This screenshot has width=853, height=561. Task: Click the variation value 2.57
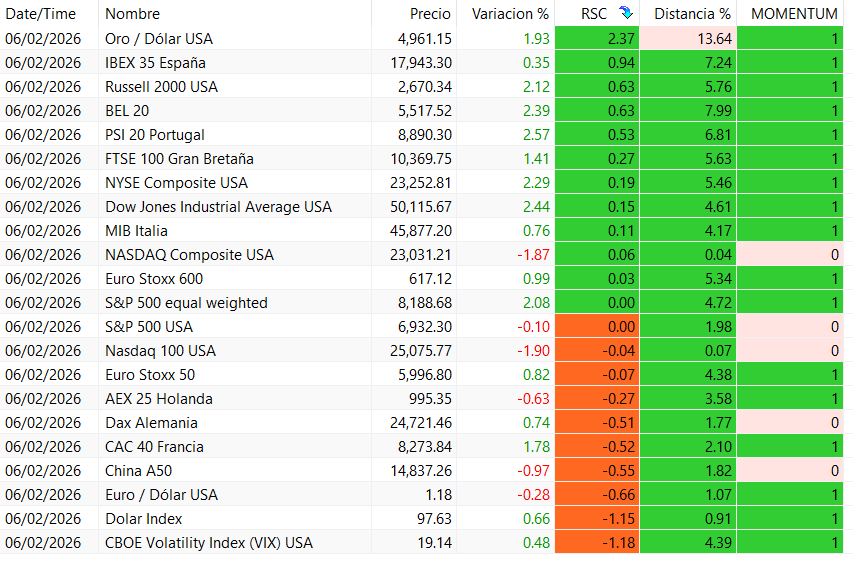[536, 134]
